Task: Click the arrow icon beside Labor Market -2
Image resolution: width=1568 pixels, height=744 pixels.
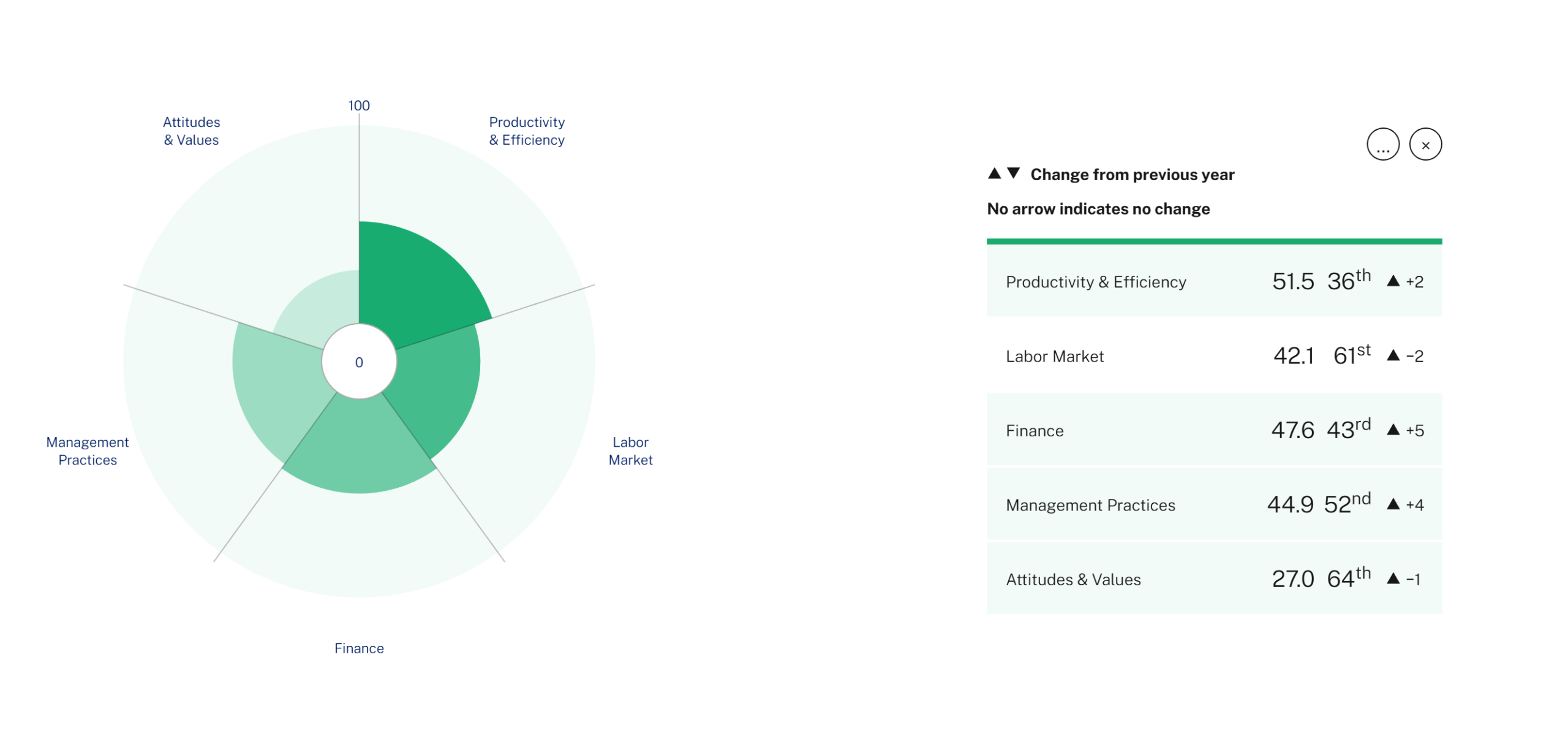Action: pyautogui.click(x=1392, y=355)
